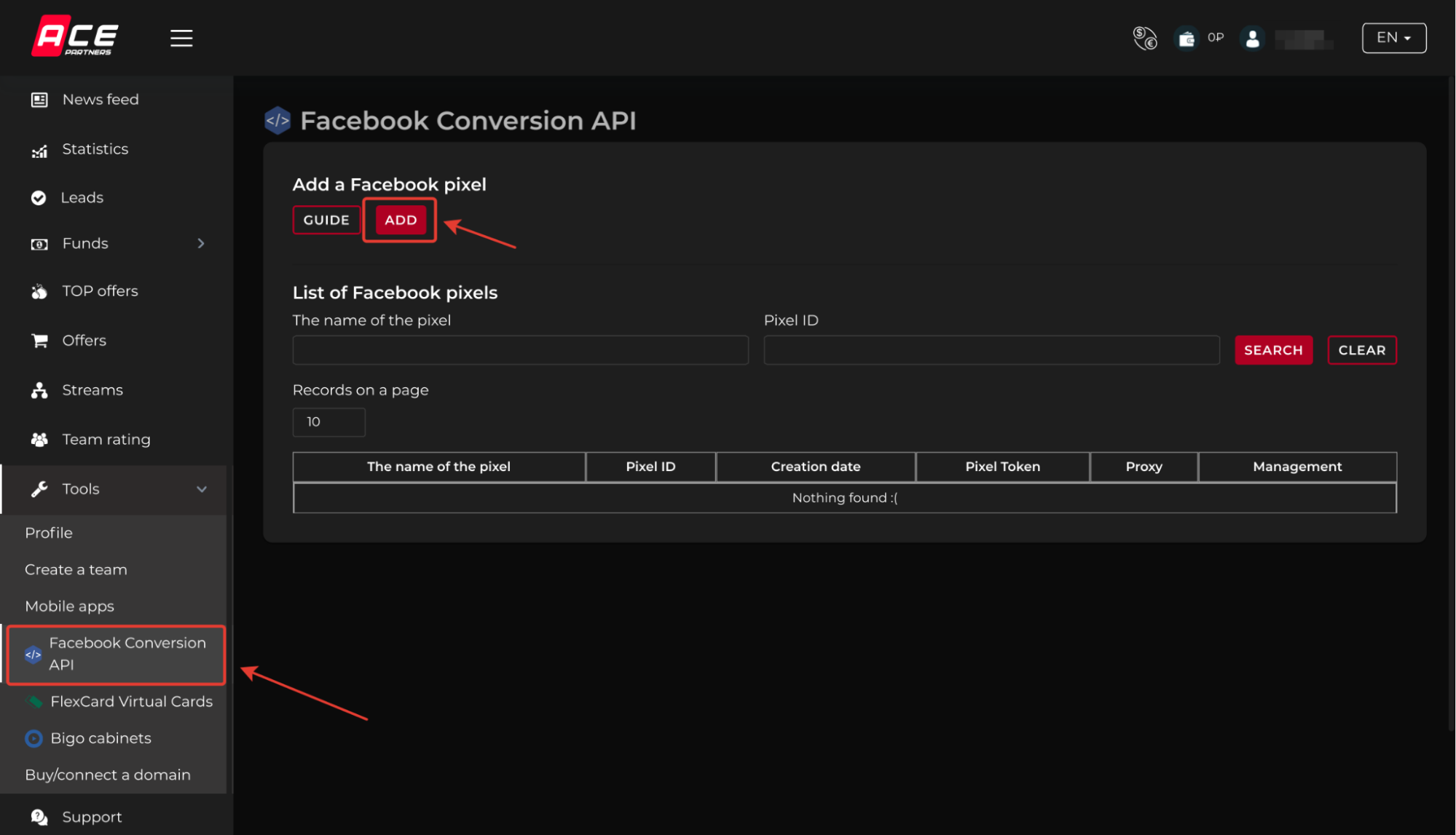1456x835 pixels.
Task: Open News feed menu item
Action: [x=101, y=100]
